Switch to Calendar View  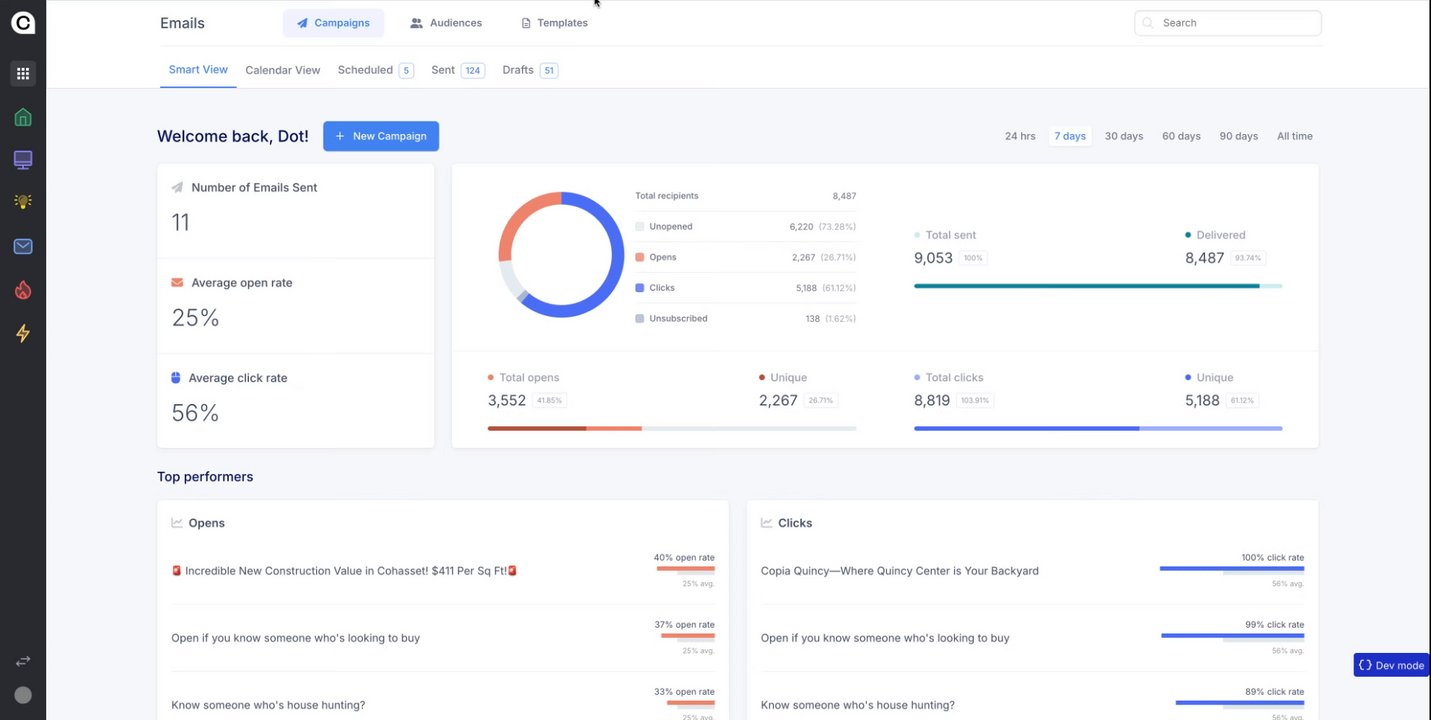(283, 70)
